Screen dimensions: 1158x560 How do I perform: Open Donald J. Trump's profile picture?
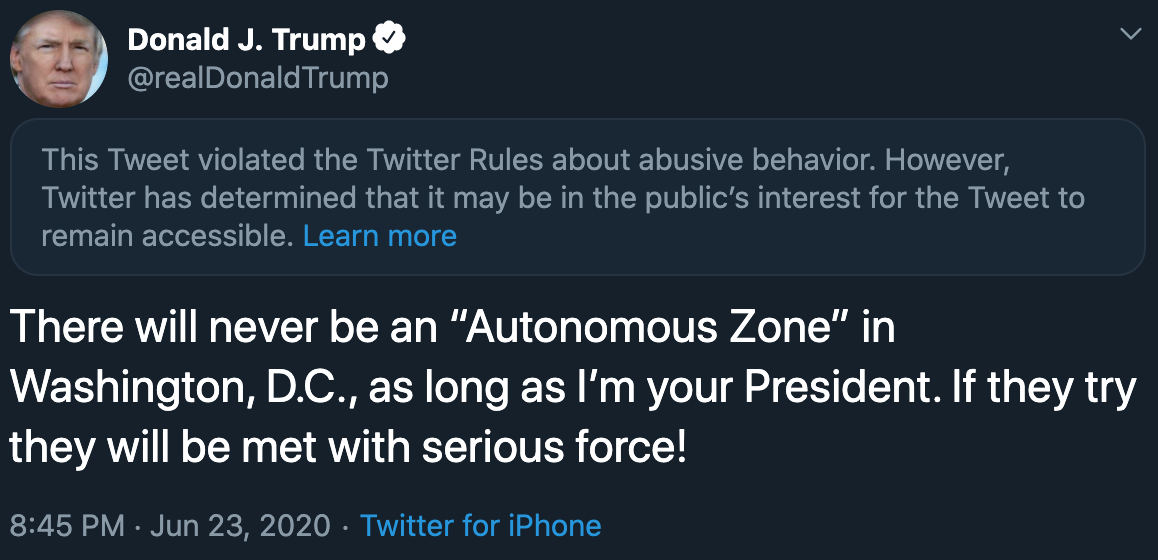click(x=57, y=60)
